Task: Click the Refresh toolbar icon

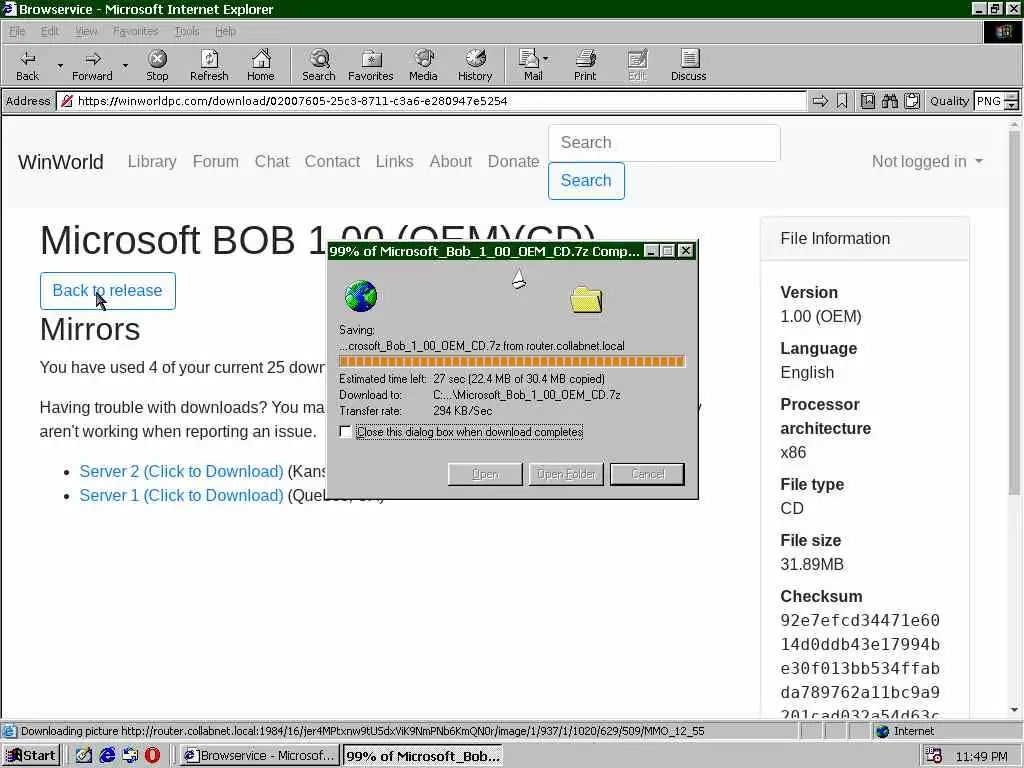Action: pos(209,59)
